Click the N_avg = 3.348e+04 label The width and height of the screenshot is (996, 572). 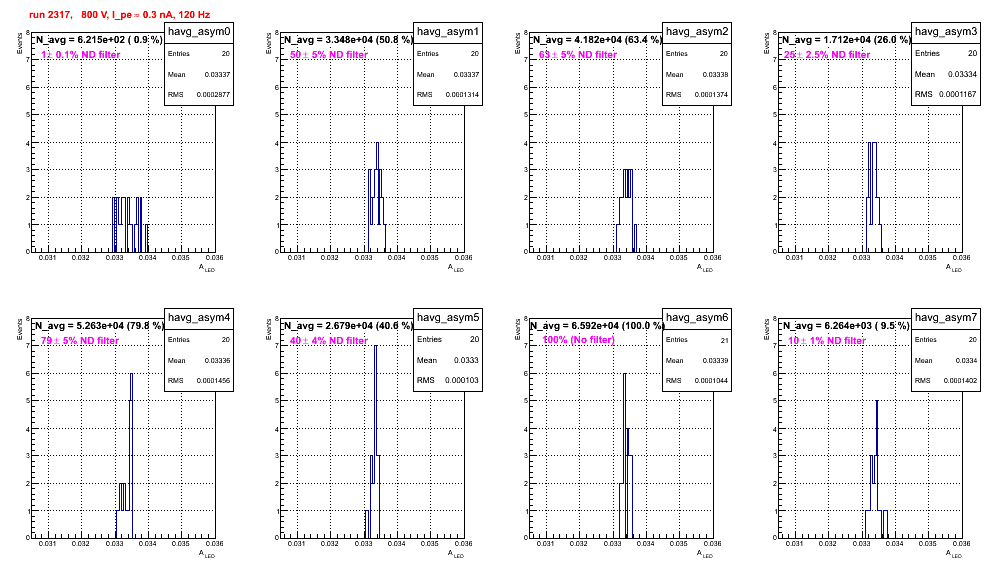point(348,39)
